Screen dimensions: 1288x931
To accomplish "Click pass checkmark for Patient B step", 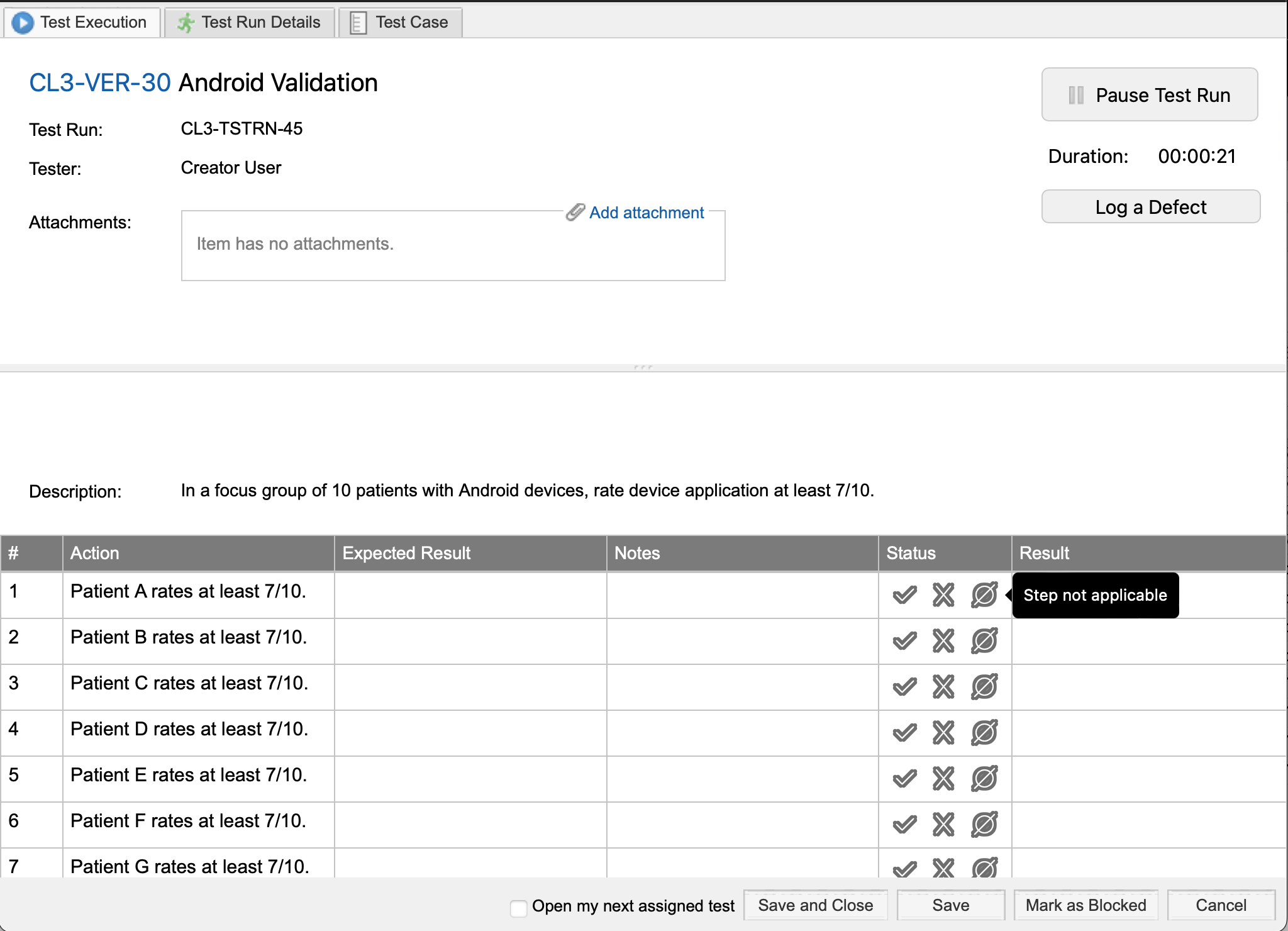I will pyautogui.click(x=904, y=641).
